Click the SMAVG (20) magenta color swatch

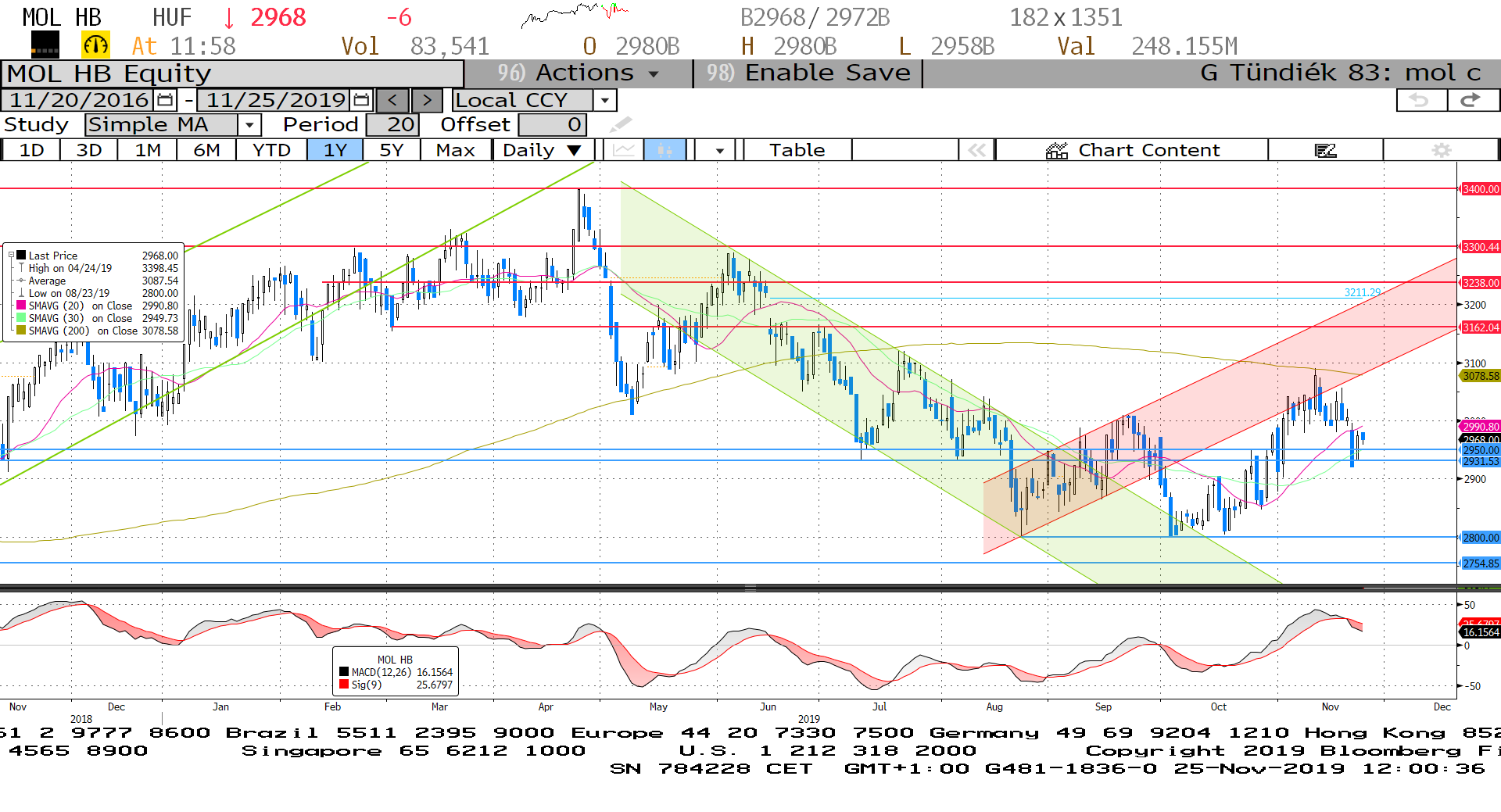pyautogui.click(x=21, y=305)
